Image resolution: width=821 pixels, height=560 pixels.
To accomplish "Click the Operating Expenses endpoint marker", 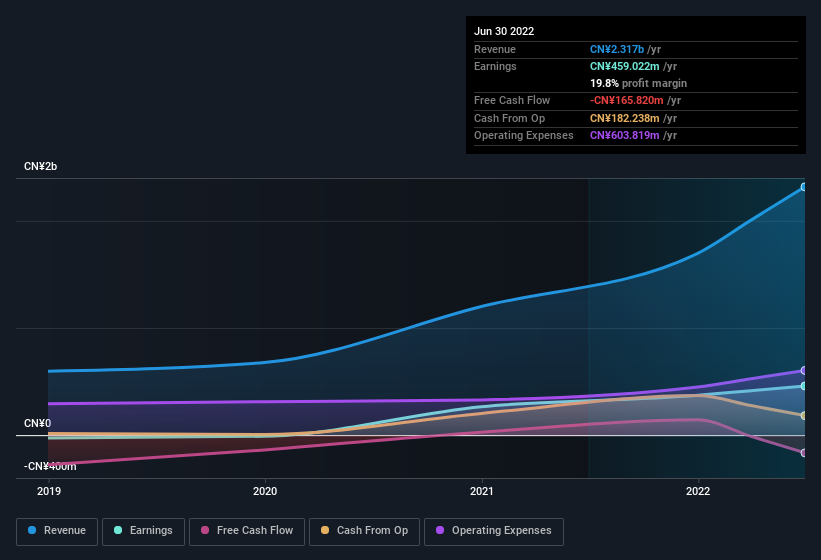I will [x=803, y=371].
